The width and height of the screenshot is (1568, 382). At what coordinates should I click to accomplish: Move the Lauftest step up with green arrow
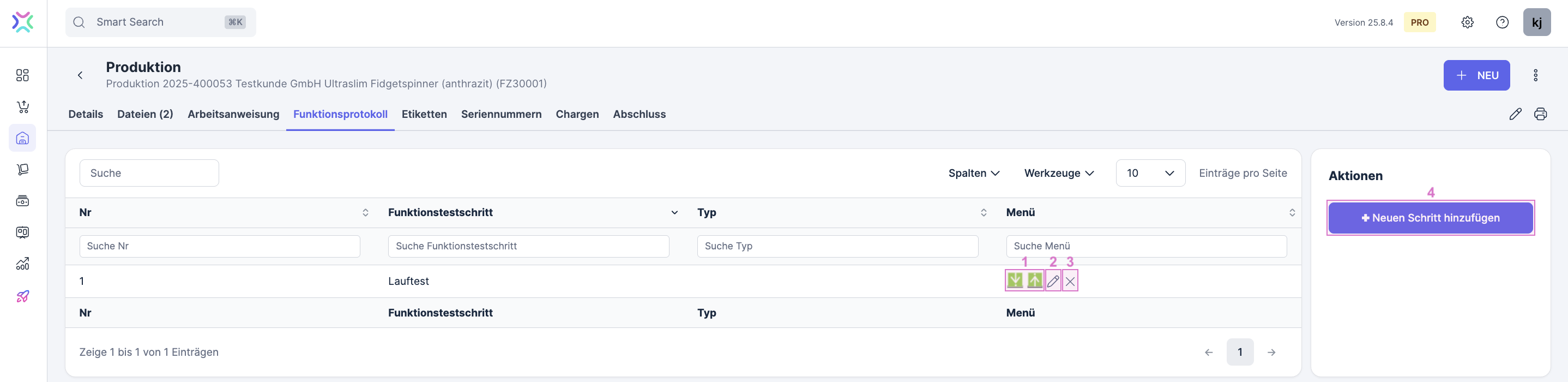1034,280
